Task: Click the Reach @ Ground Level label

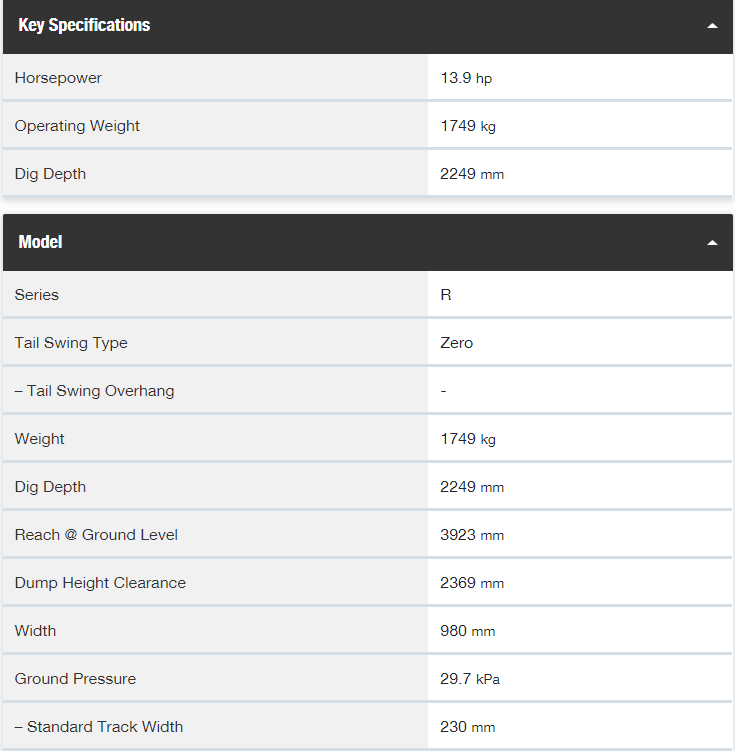Action: (96, 535)
